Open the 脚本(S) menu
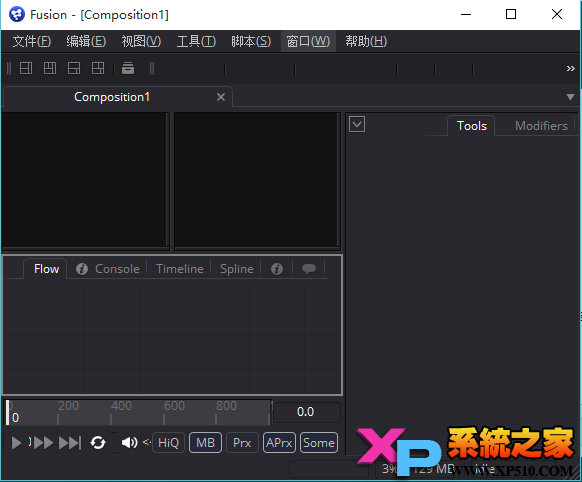This screenshot has height=482, width=582. 251,41
